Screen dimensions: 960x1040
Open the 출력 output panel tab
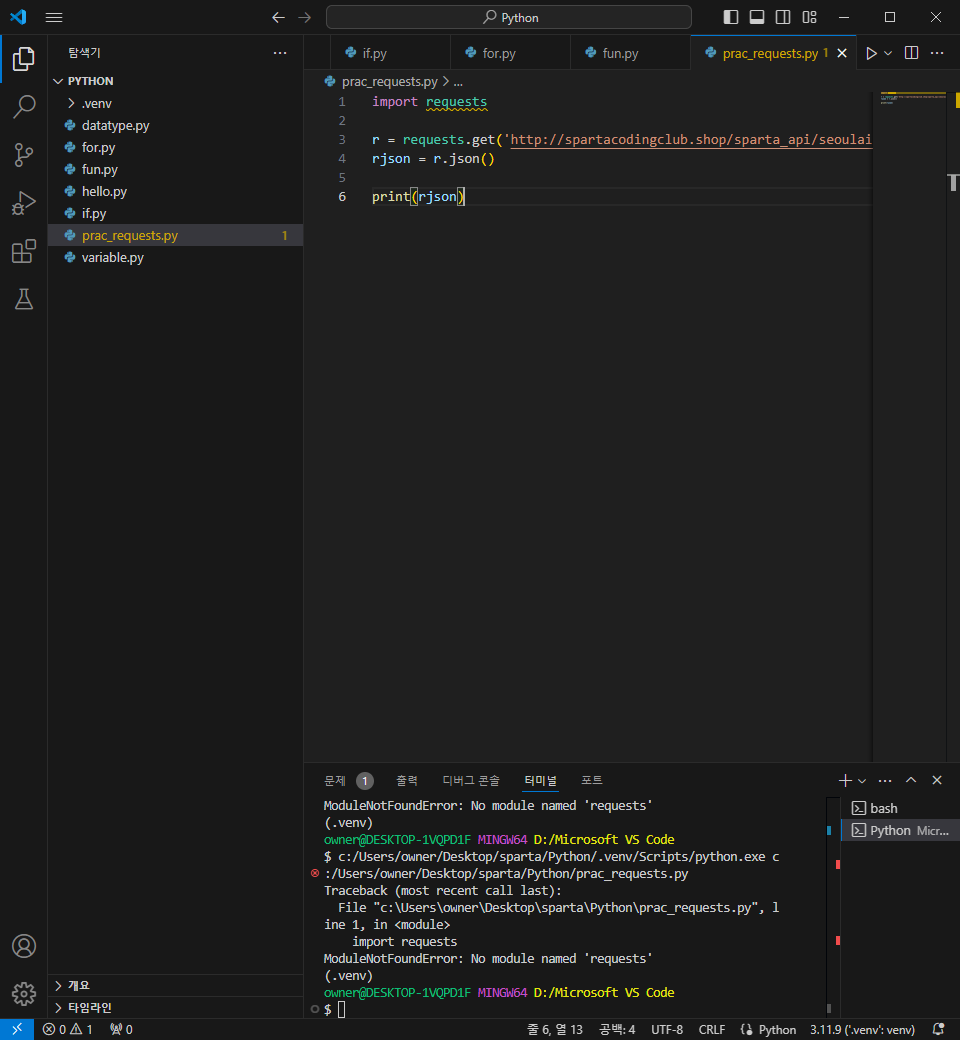click(407, 781)
